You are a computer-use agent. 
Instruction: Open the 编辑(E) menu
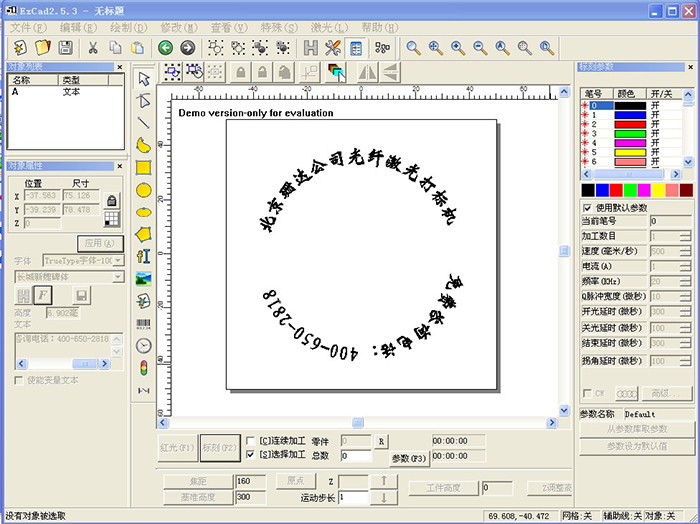(x=79, y=28)
